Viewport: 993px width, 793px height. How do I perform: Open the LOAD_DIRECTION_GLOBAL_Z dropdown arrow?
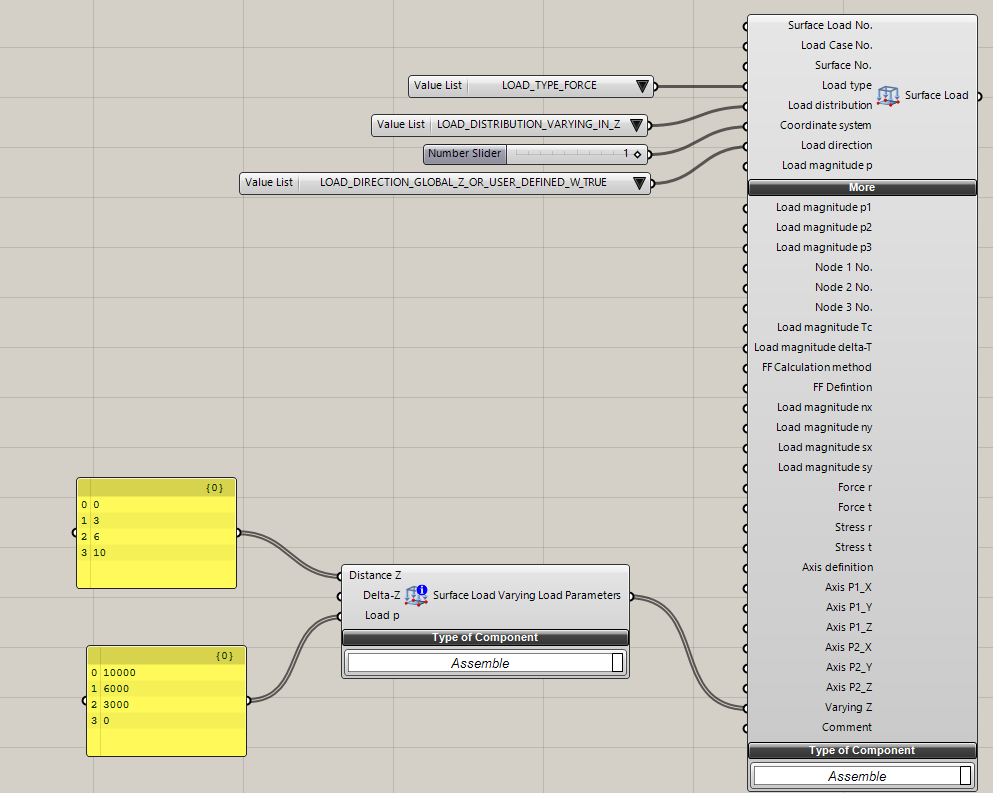[x=640, y=183]
